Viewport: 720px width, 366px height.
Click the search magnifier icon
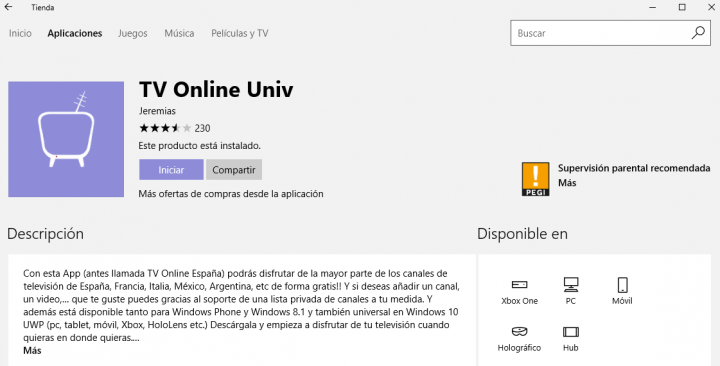tap(698, 33)
